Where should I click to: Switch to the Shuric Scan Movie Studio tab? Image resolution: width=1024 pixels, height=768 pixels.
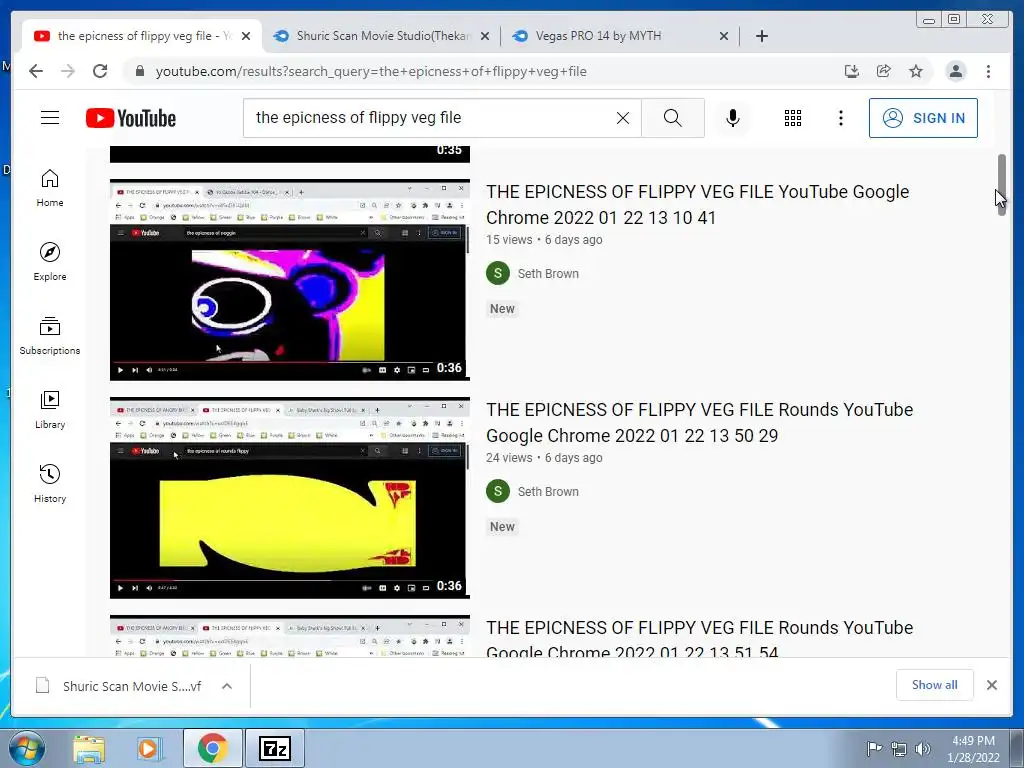click(x=382, y=36)
